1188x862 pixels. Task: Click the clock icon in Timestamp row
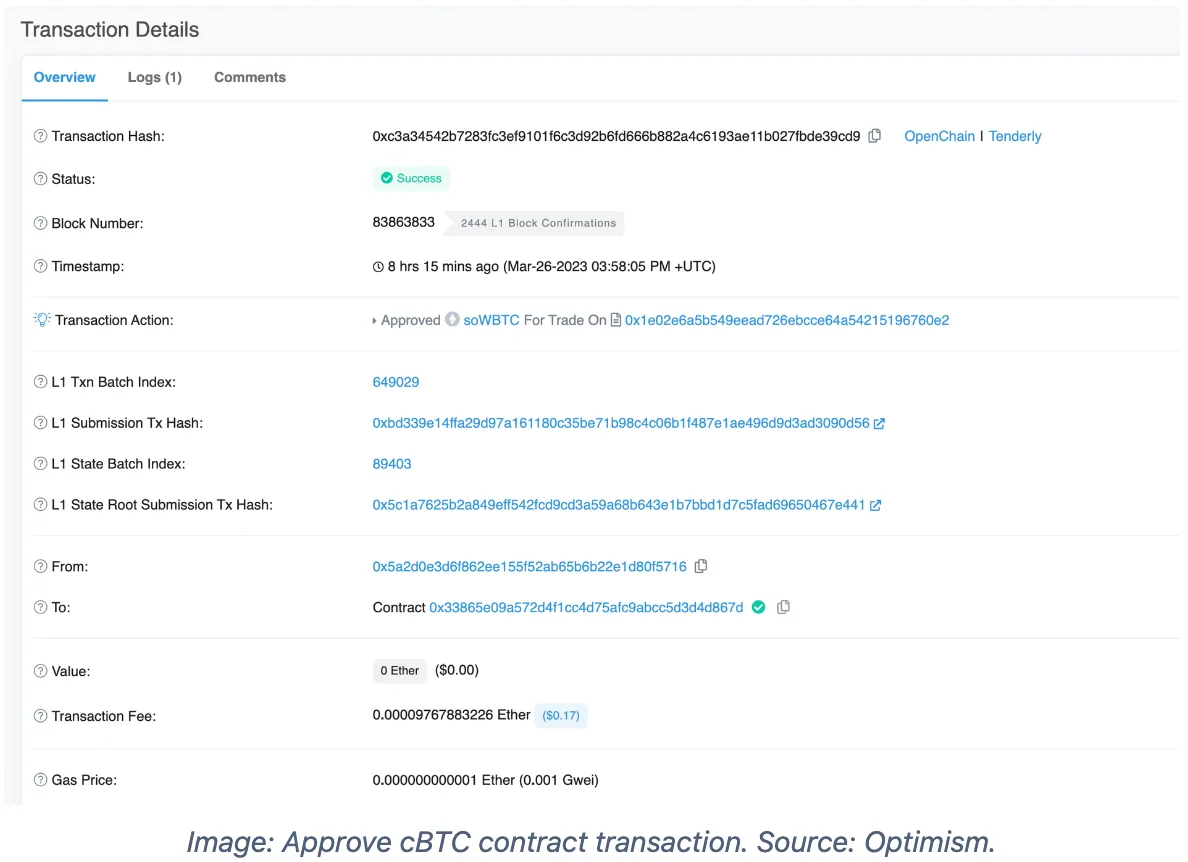[378, 267]
